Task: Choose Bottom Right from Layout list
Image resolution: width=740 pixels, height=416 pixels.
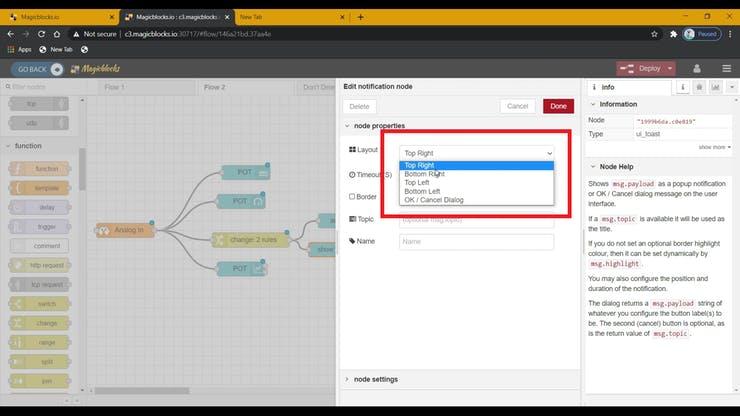Action: [x=425, y=174]
